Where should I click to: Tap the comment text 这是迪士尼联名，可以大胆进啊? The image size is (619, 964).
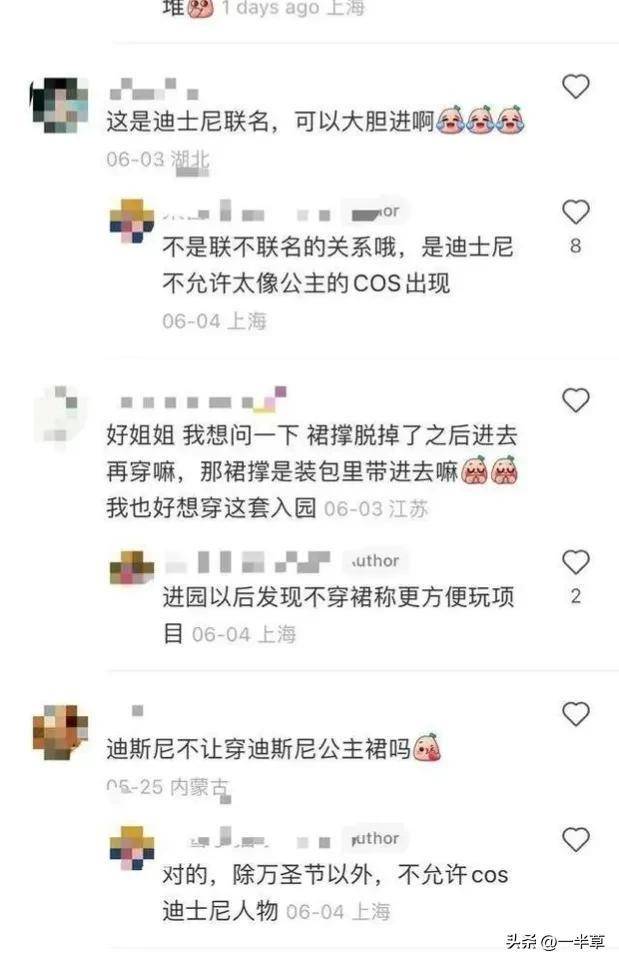pyautogui.click(x=270, y=121)
